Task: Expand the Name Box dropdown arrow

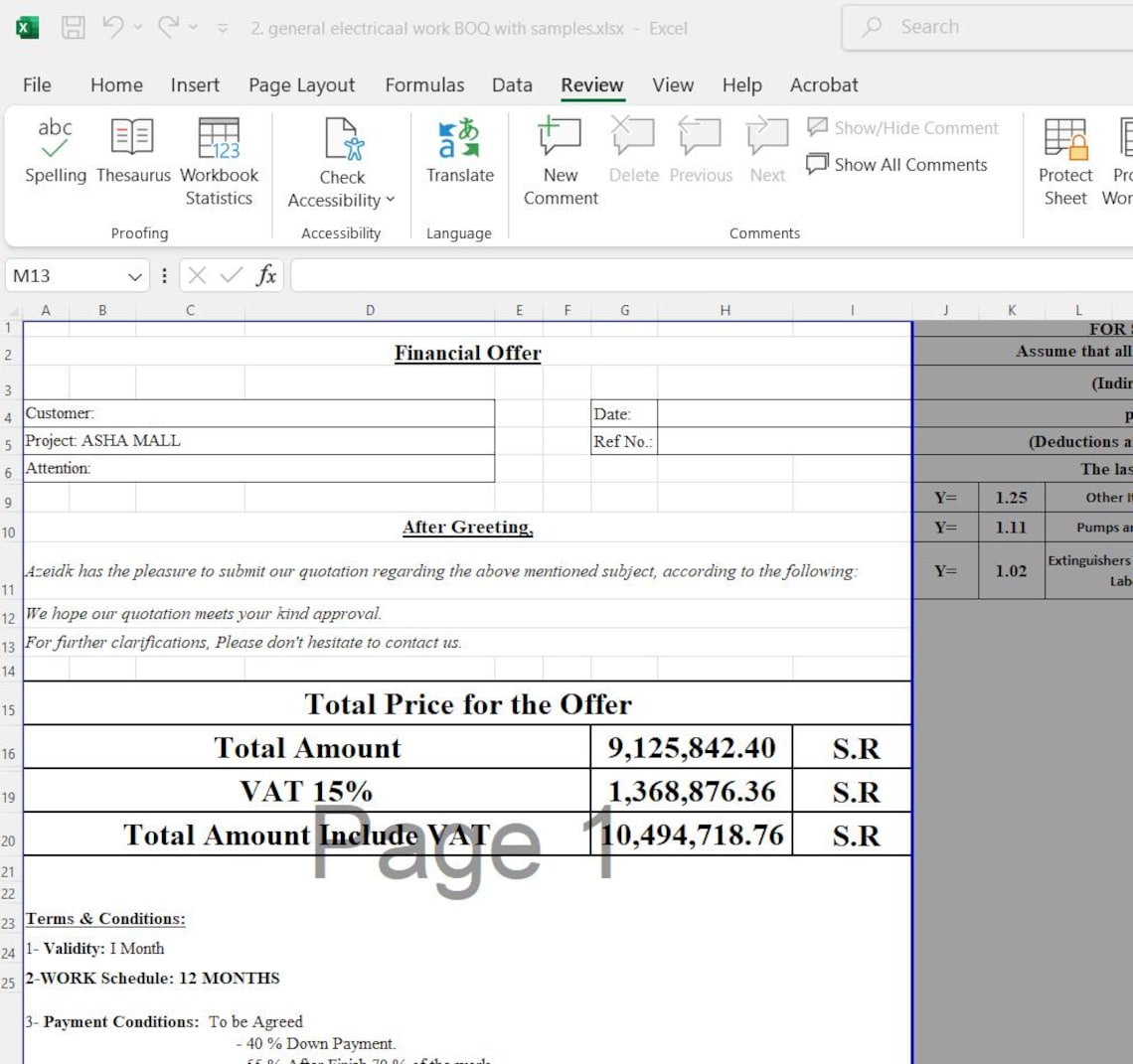Action: [134, 276]
